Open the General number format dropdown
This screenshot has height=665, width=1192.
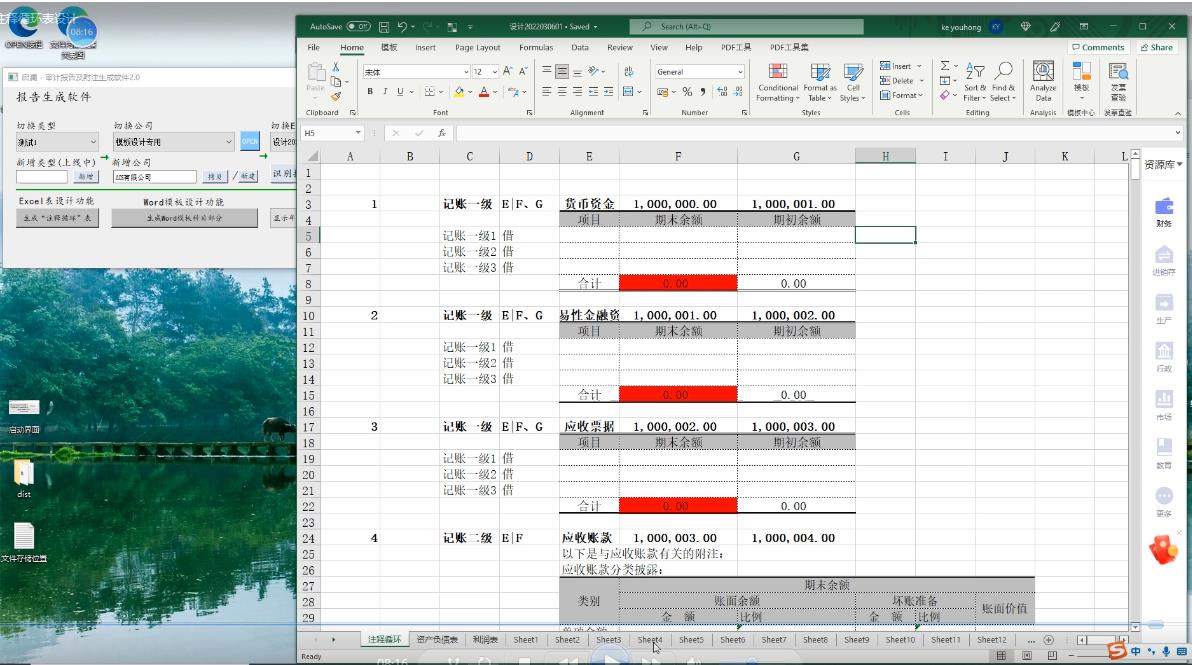[x=740, y=72]
